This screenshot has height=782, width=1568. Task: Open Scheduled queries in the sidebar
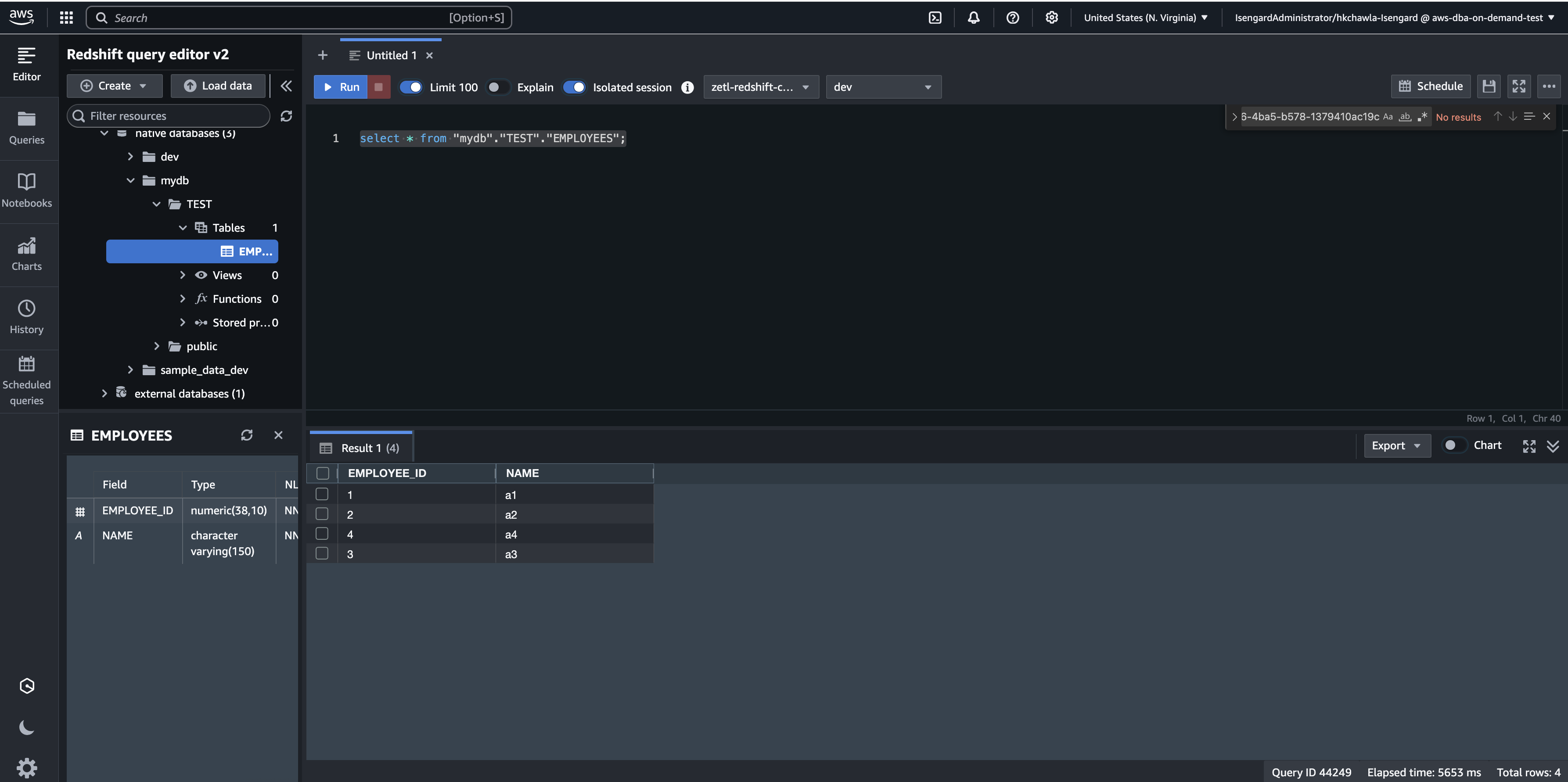(27, 382)
